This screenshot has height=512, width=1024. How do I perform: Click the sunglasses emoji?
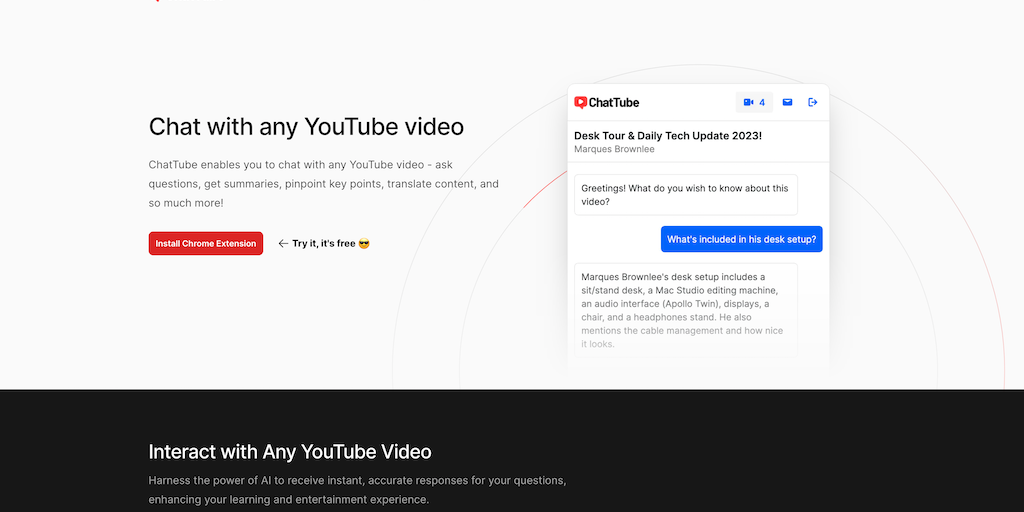pyautogui.click(x=364, y=244)
